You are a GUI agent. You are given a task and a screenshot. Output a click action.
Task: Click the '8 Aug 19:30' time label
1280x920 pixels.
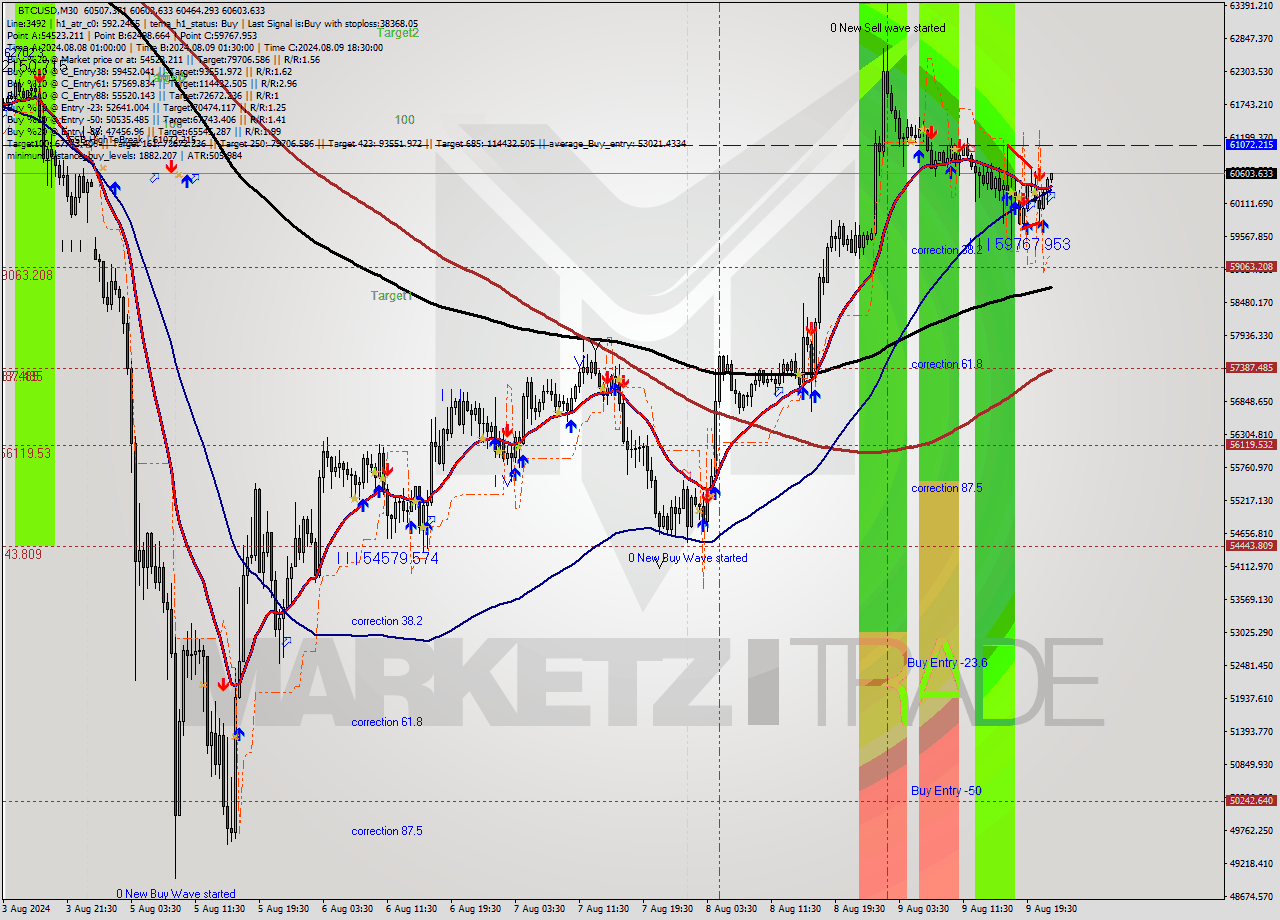859,909
